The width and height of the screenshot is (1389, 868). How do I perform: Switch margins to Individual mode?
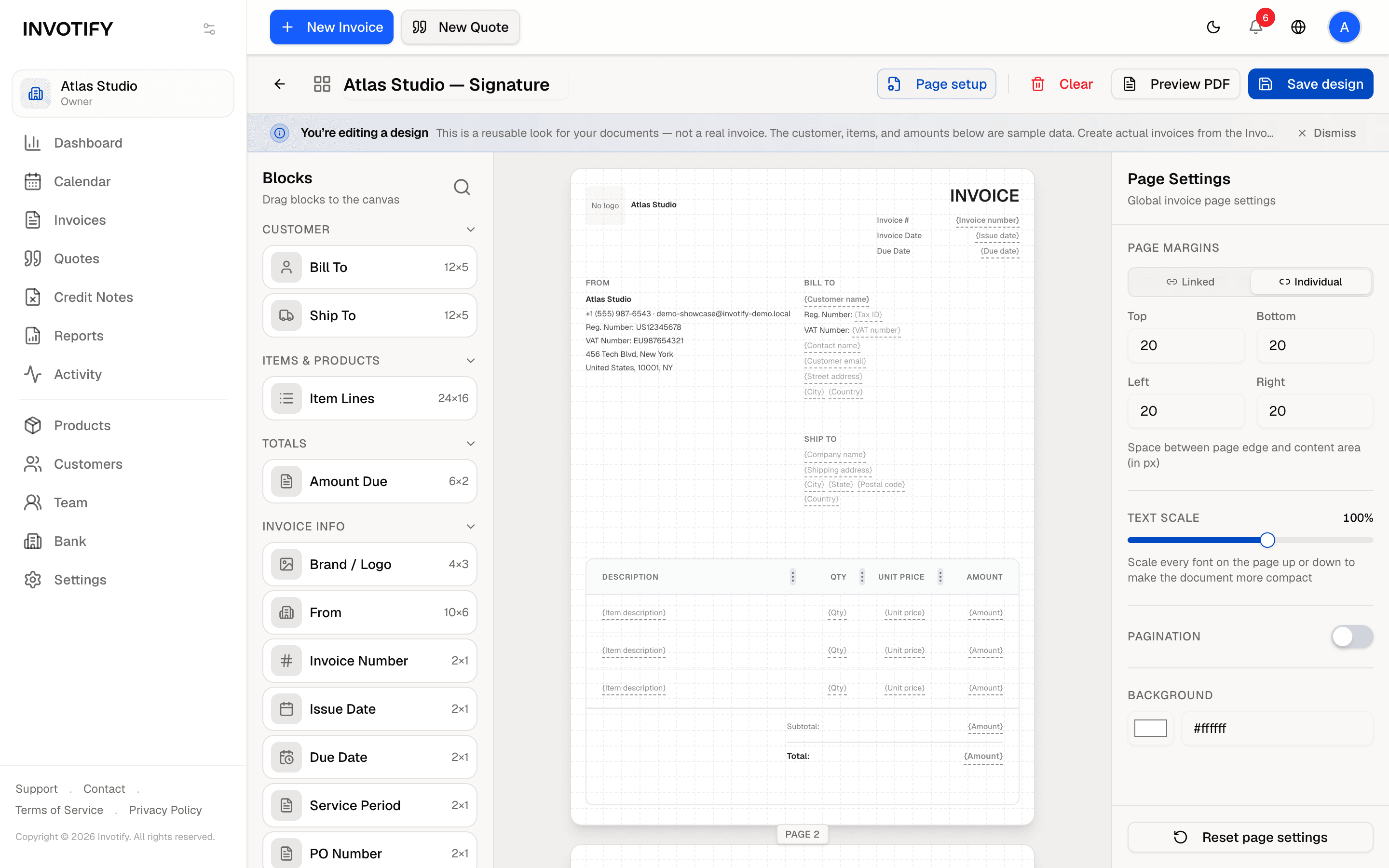[x=1310, y=282]
